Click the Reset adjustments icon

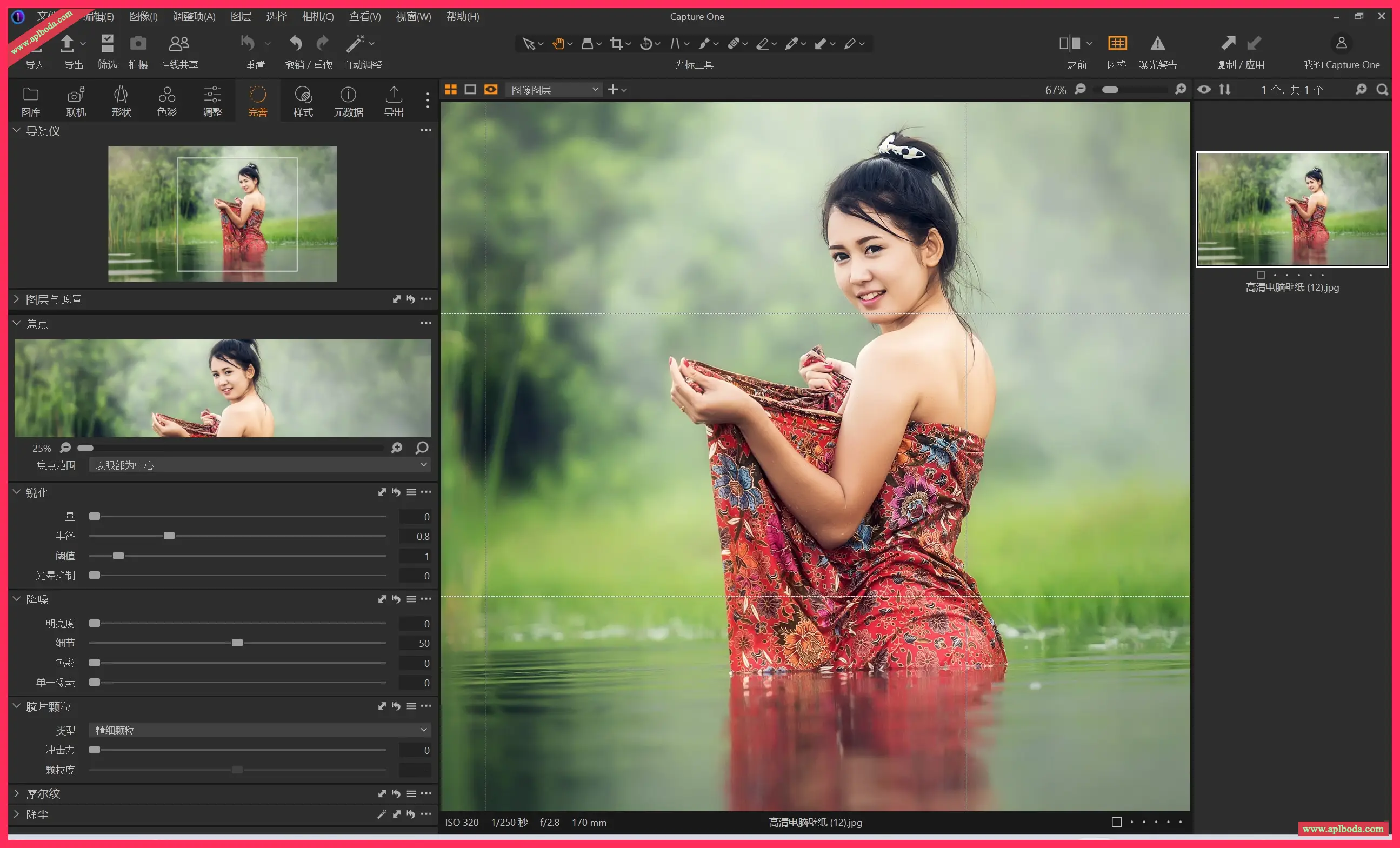[x=248, y=44]
